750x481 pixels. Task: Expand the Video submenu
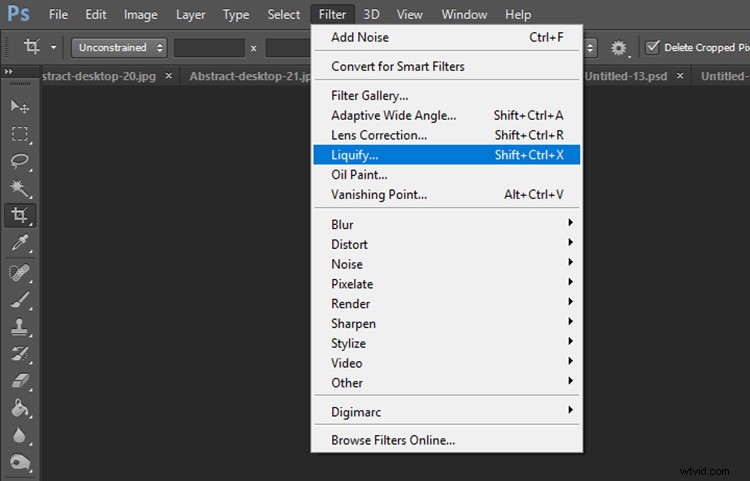(x=447, y=363)
